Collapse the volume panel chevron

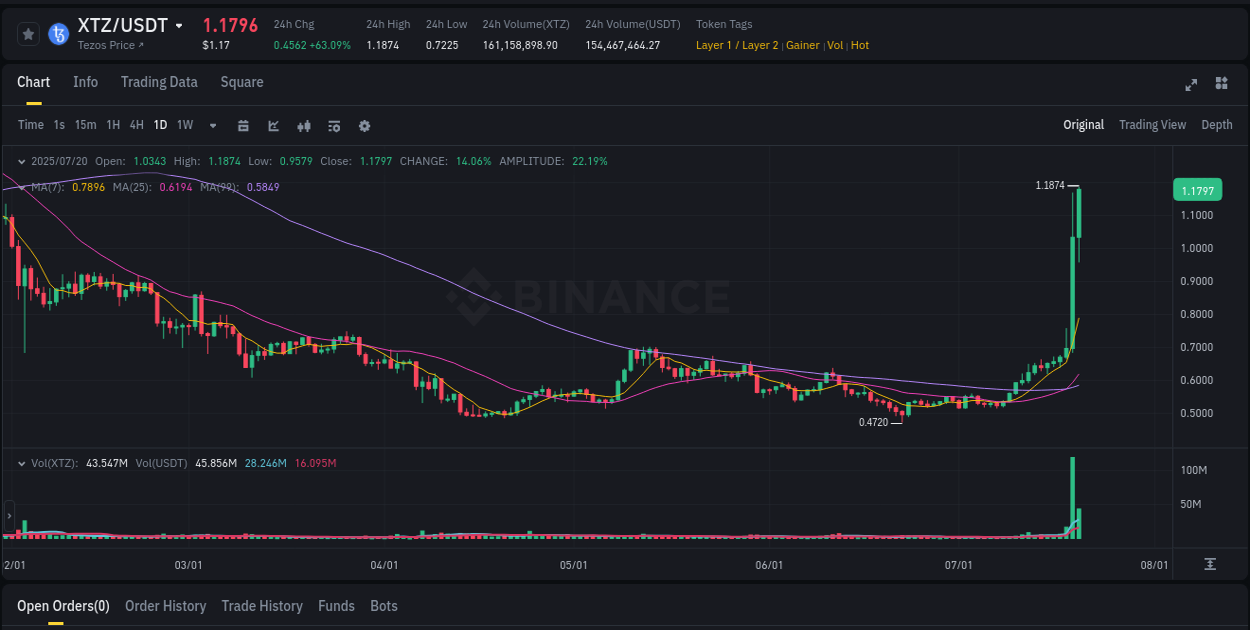21,463
